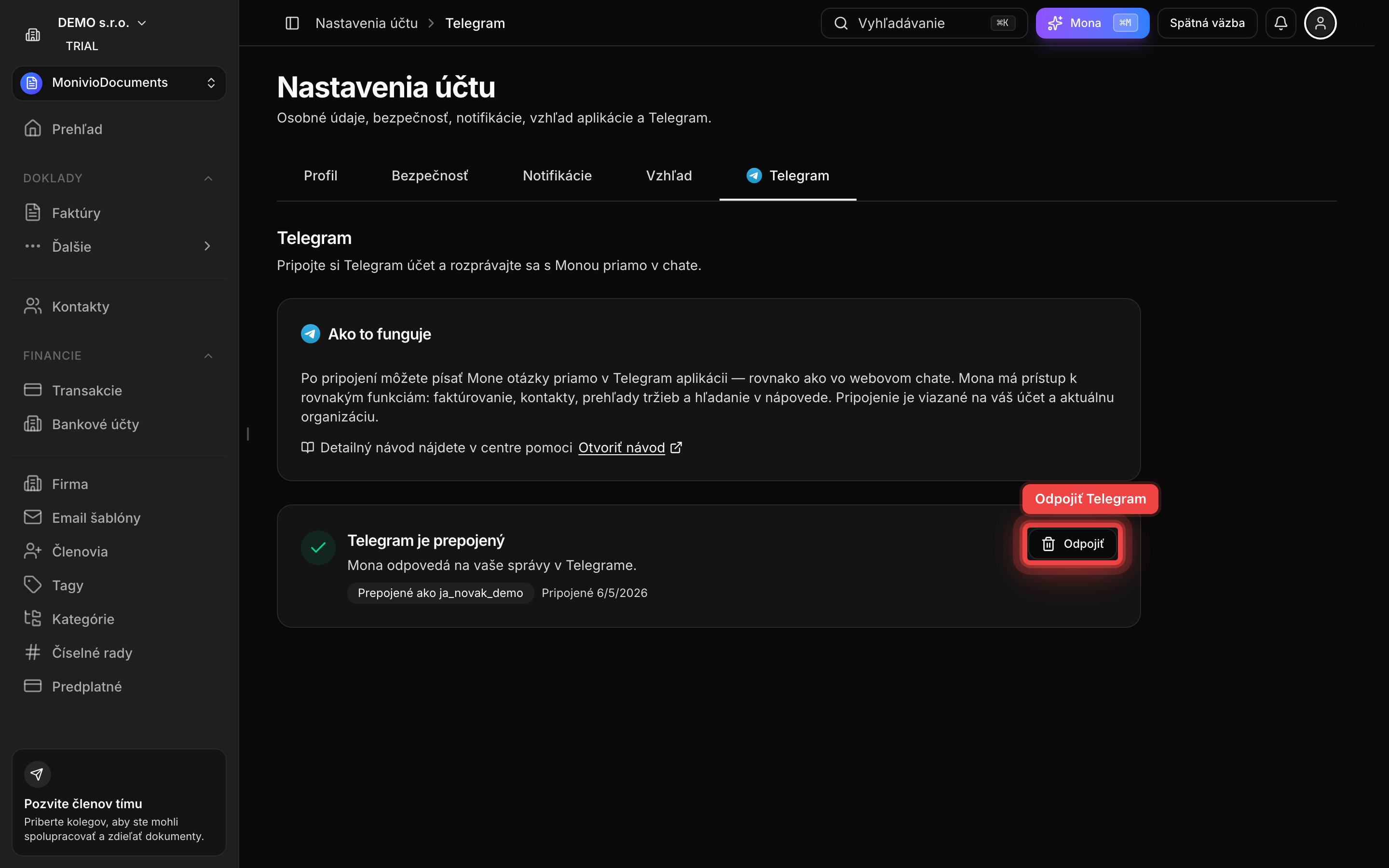Click the book icon beside Detailný návod
1389x868 pixels.
[x=308, y=447]
